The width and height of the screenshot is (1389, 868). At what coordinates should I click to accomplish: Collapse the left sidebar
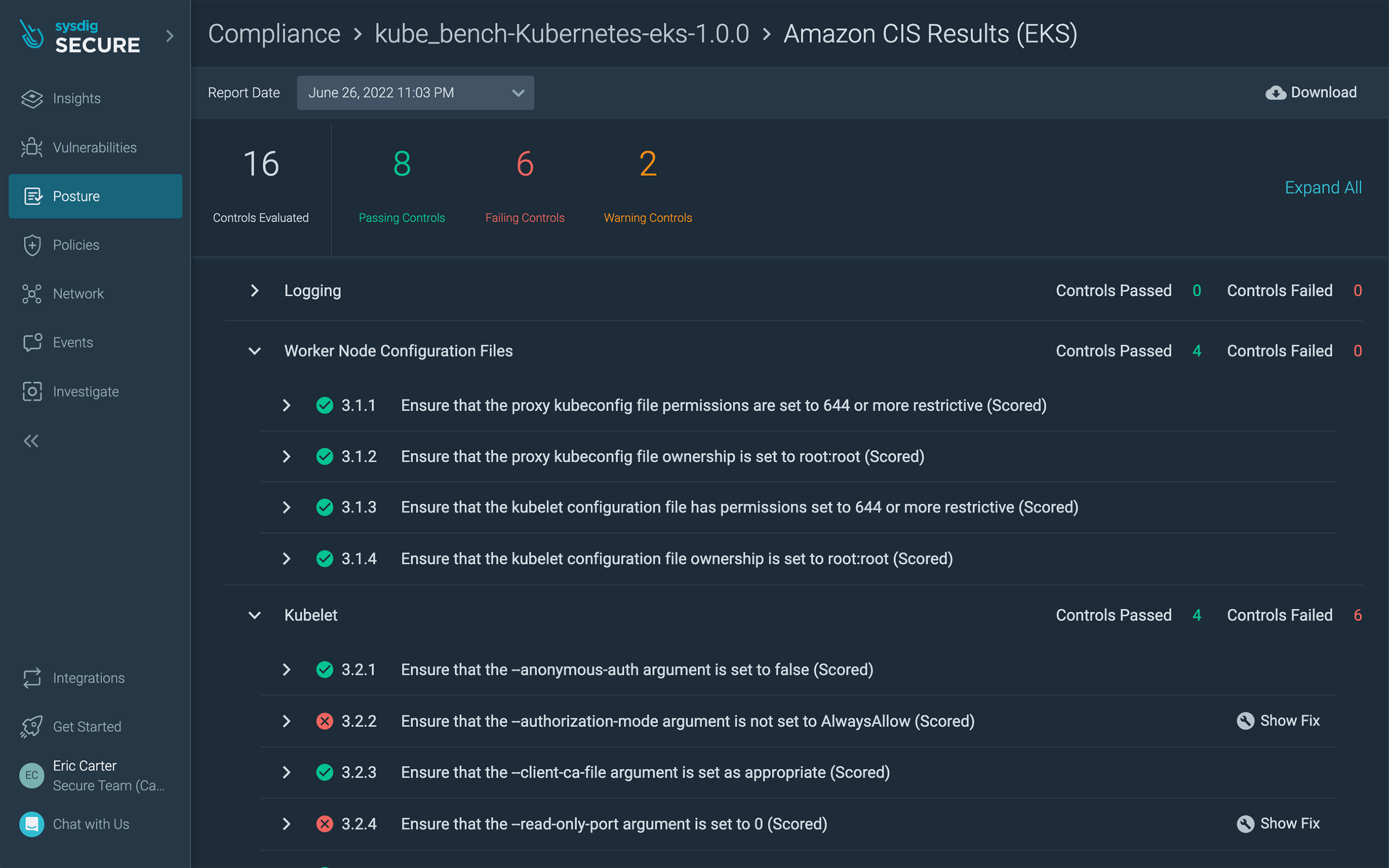tap(30, 440)
